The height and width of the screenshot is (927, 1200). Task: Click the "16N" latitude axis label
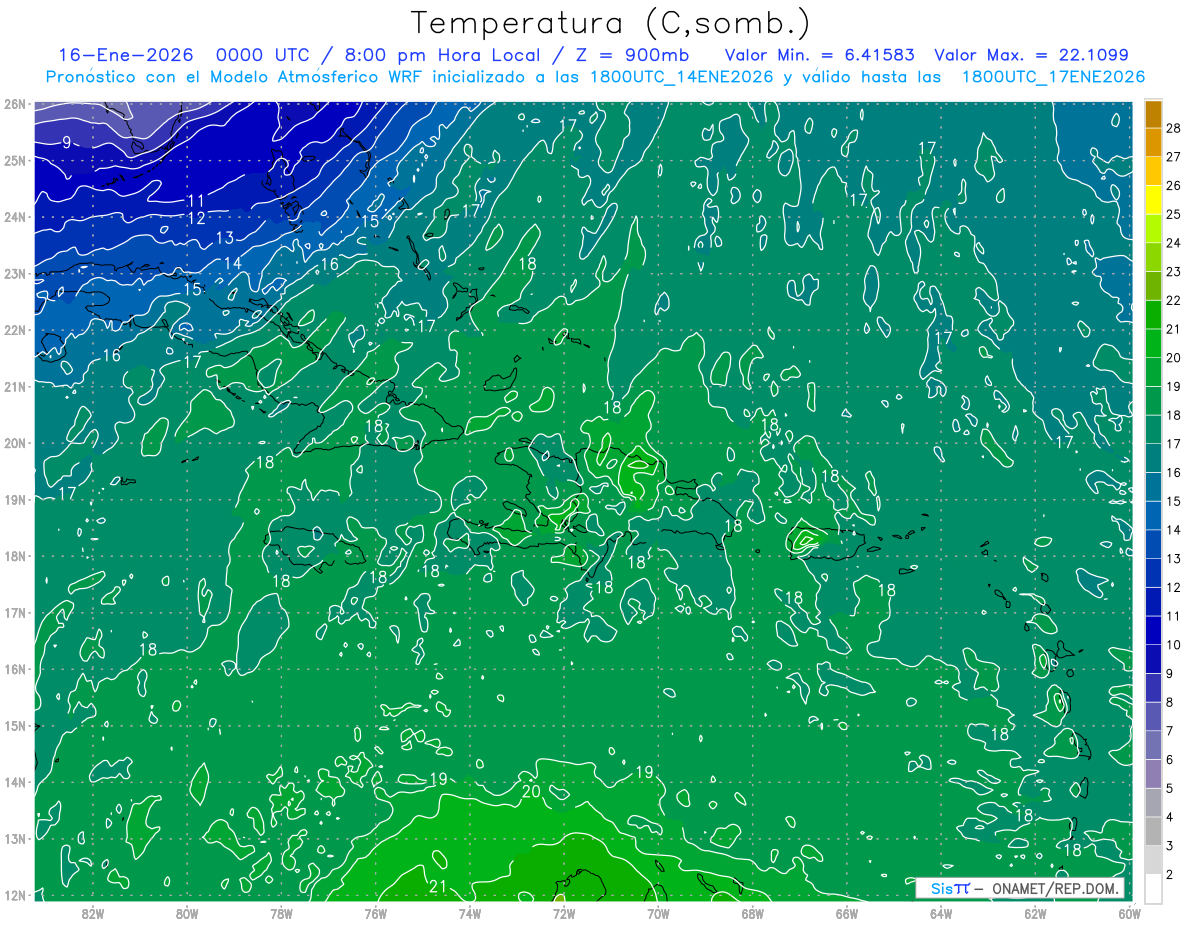(x=14, y=669)
